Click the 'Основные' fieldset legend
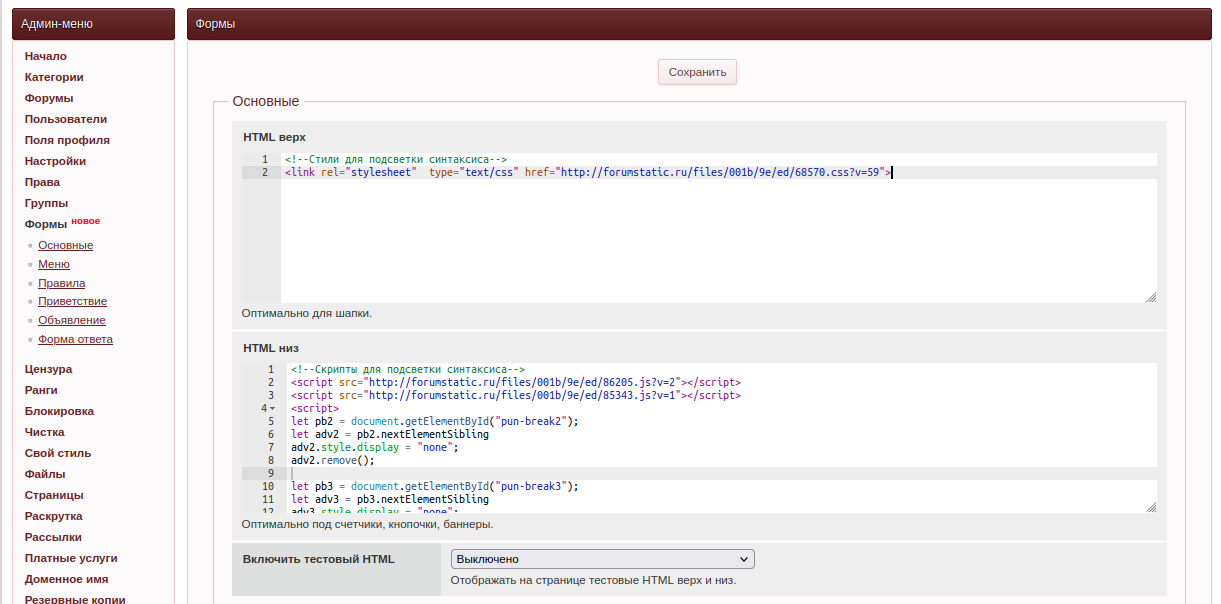 pyautogui.click(x=266, y=101)
